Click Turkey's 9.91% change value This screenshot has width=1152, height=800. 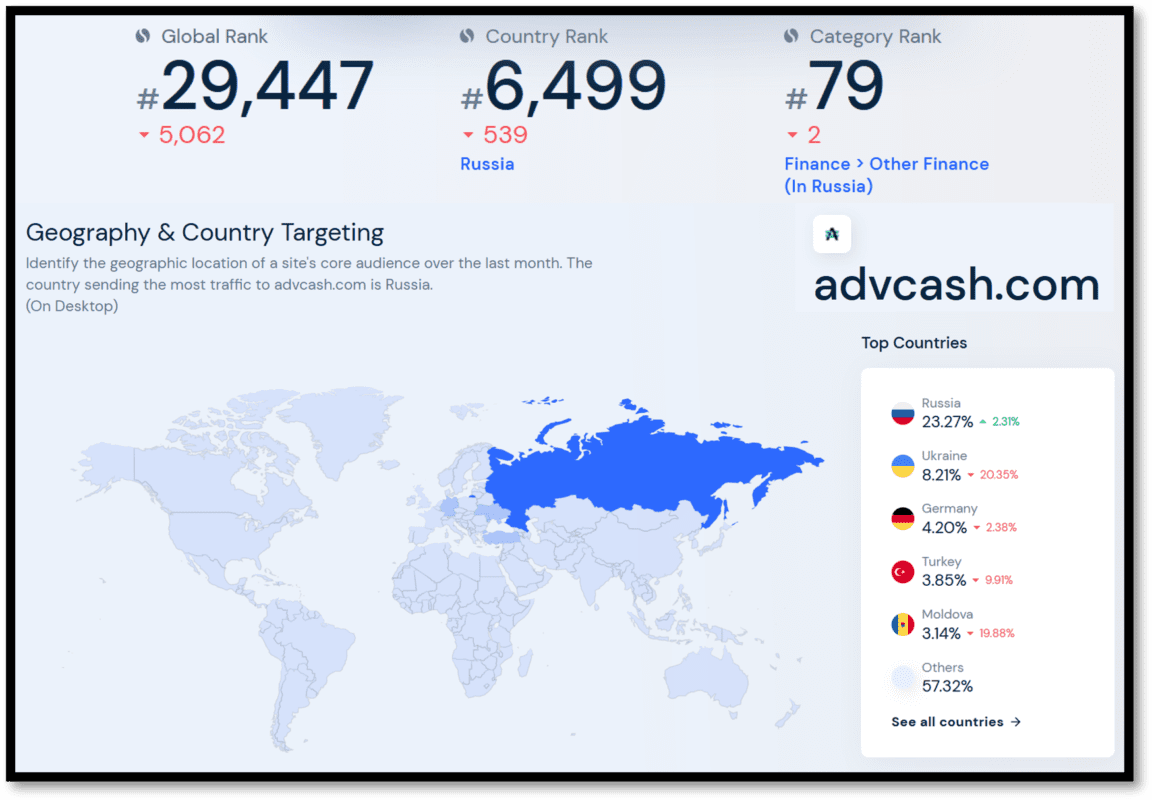(x=998, y=580)
